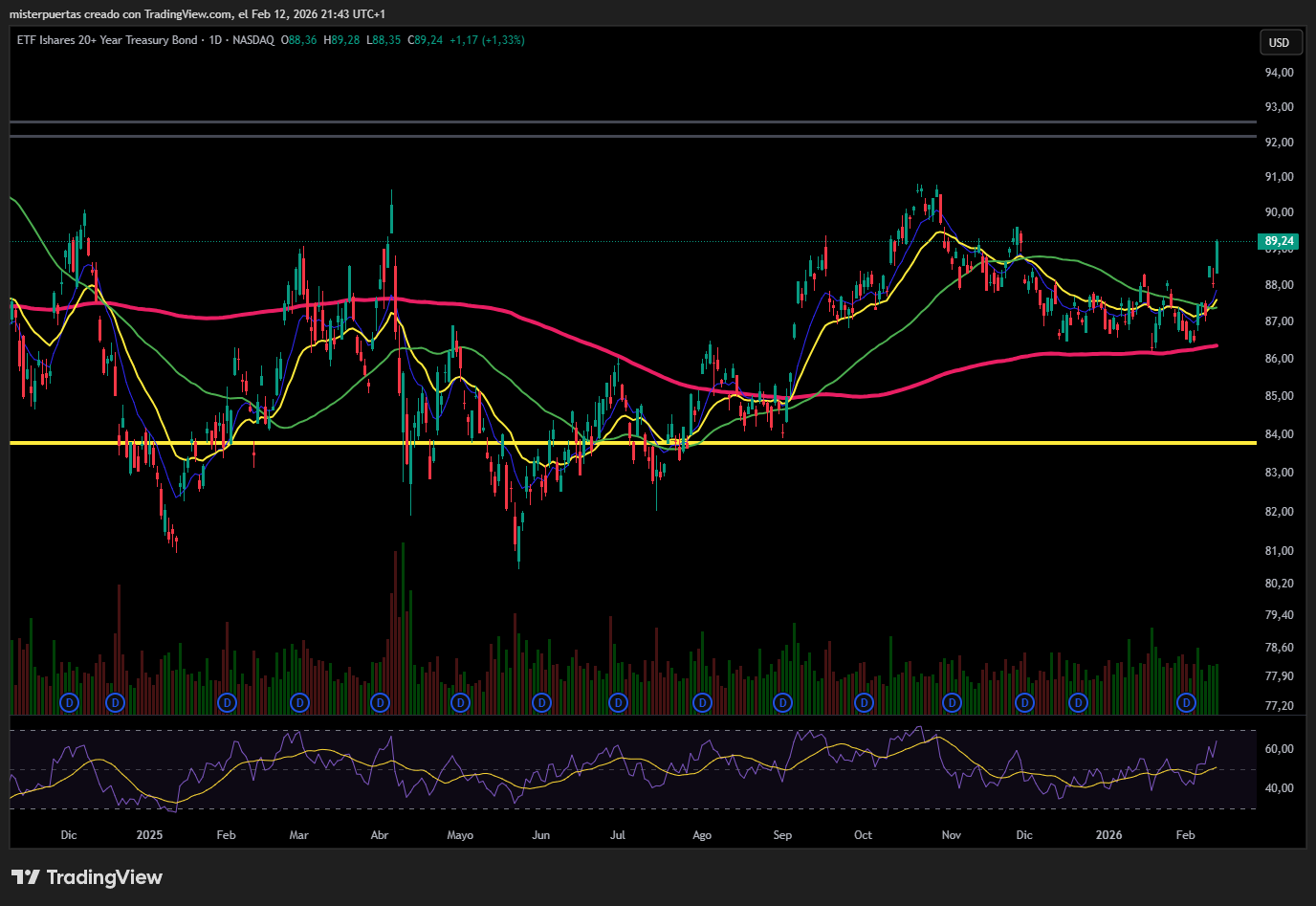Click the Ago label on the time axis
The width and height of the screenshot is (1316, 906).
pyautogui.click(x=702, y=834)
